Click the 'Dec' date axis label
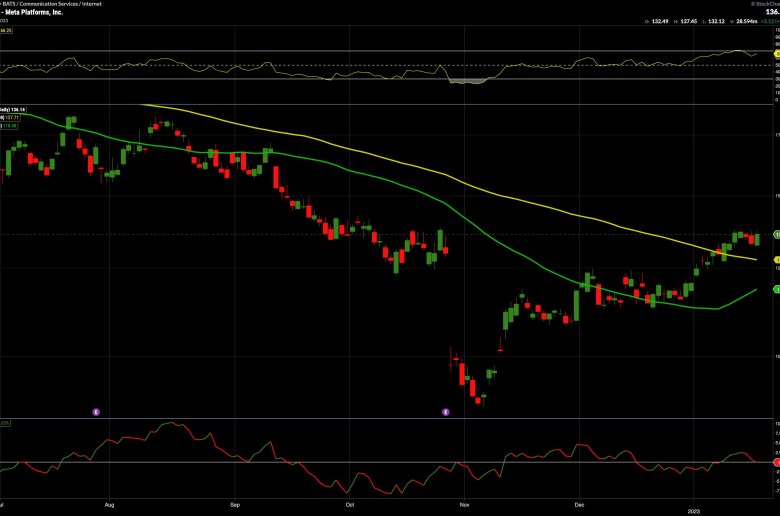 579,505
